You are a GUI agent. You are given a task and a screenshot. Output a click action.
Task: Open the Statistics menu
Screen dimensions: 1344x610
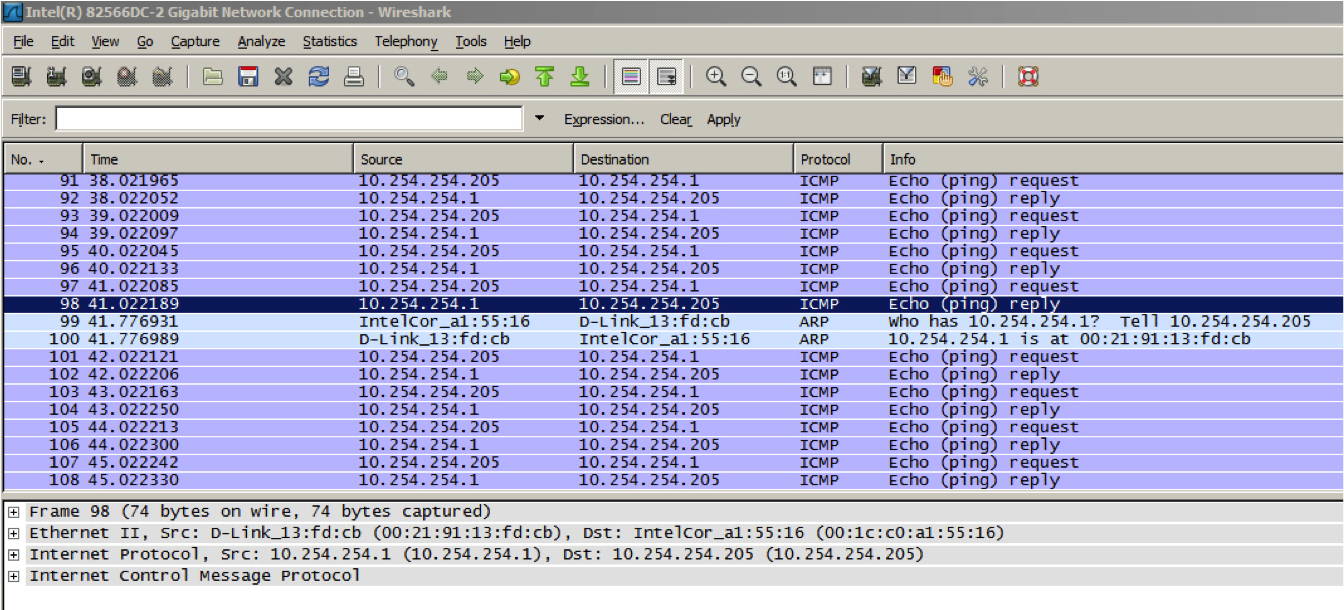click(x=330, y=41)
